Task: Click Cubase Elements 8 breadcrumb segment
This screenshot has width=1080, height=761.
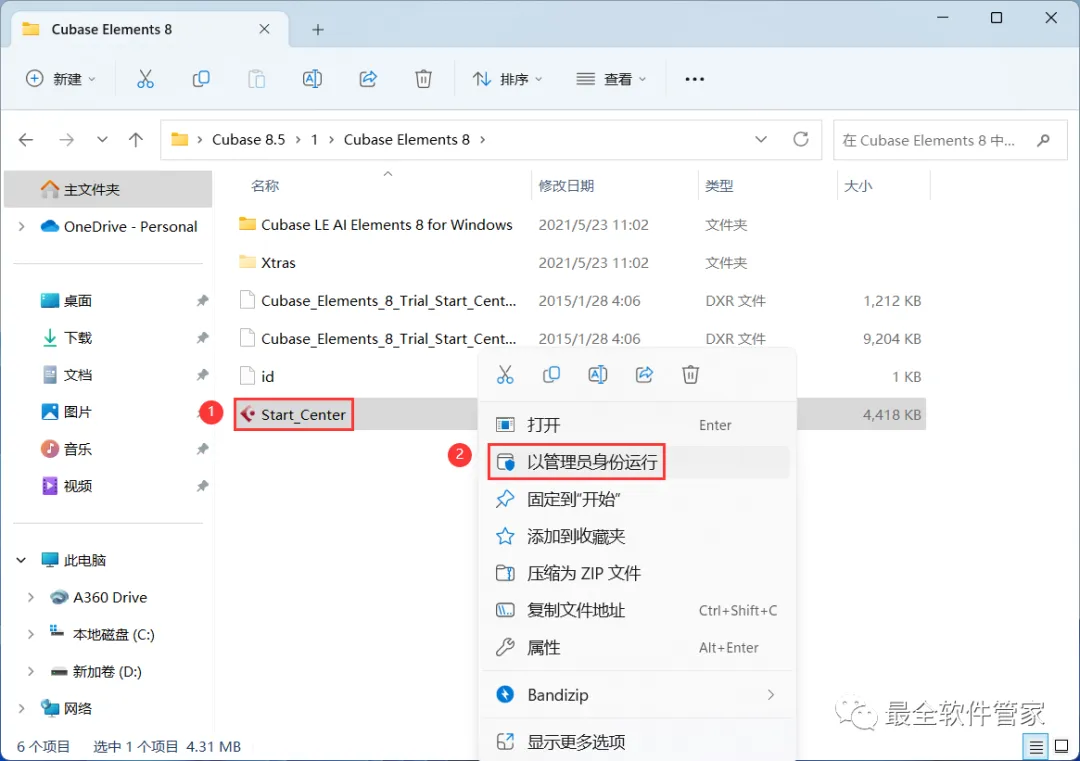Action: [406, 140]
